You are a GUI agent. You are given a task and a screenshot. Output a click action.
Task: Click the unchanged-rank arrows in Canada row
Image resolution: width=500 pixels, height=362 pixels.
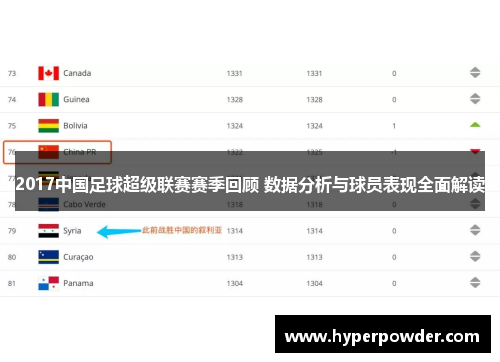coord(475,73)
